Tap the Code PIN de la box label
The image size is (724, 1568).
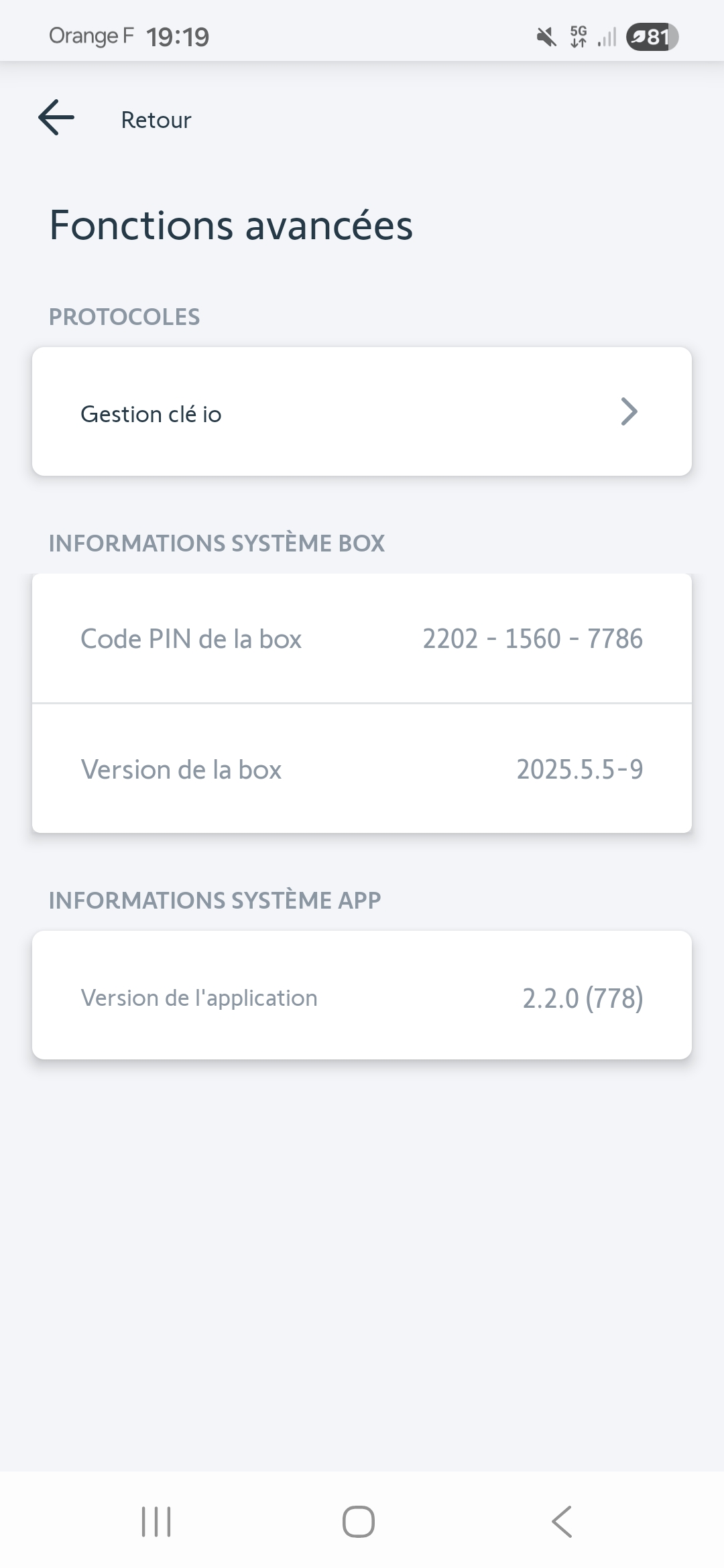coord(191,639)
